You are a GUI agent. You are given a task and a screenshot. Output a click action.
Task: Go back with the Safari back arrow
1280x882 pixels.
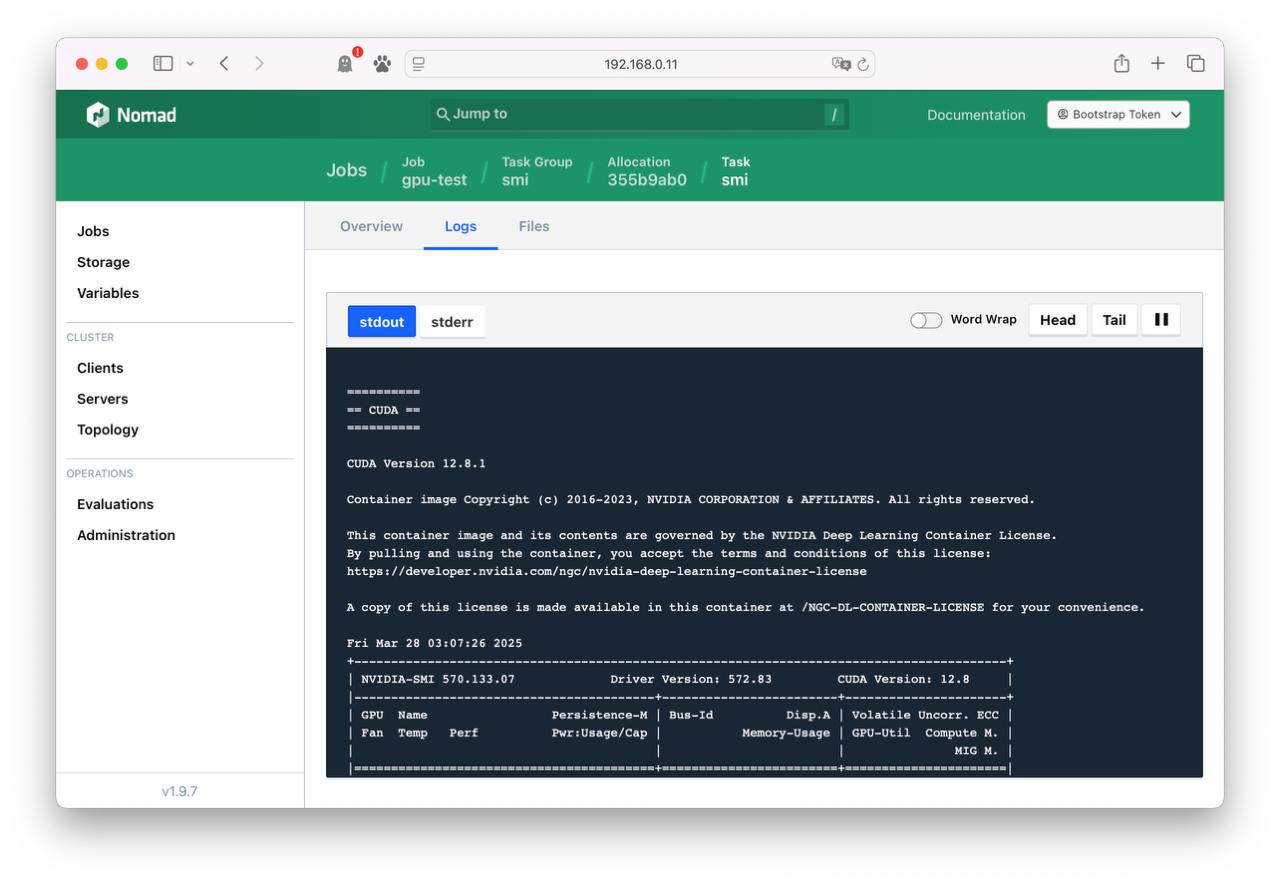click(224, 64)
